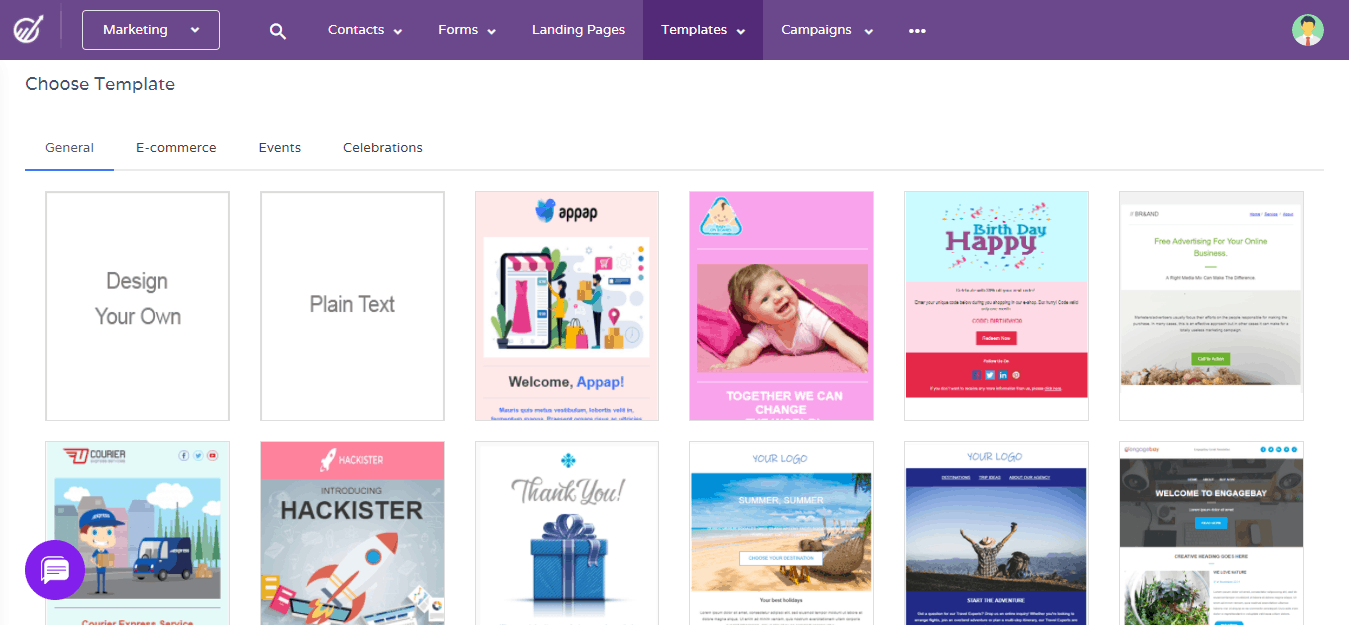Choose the Free Advertising business template
The height and width of the screenshot is (625, 1349).
1211,306
